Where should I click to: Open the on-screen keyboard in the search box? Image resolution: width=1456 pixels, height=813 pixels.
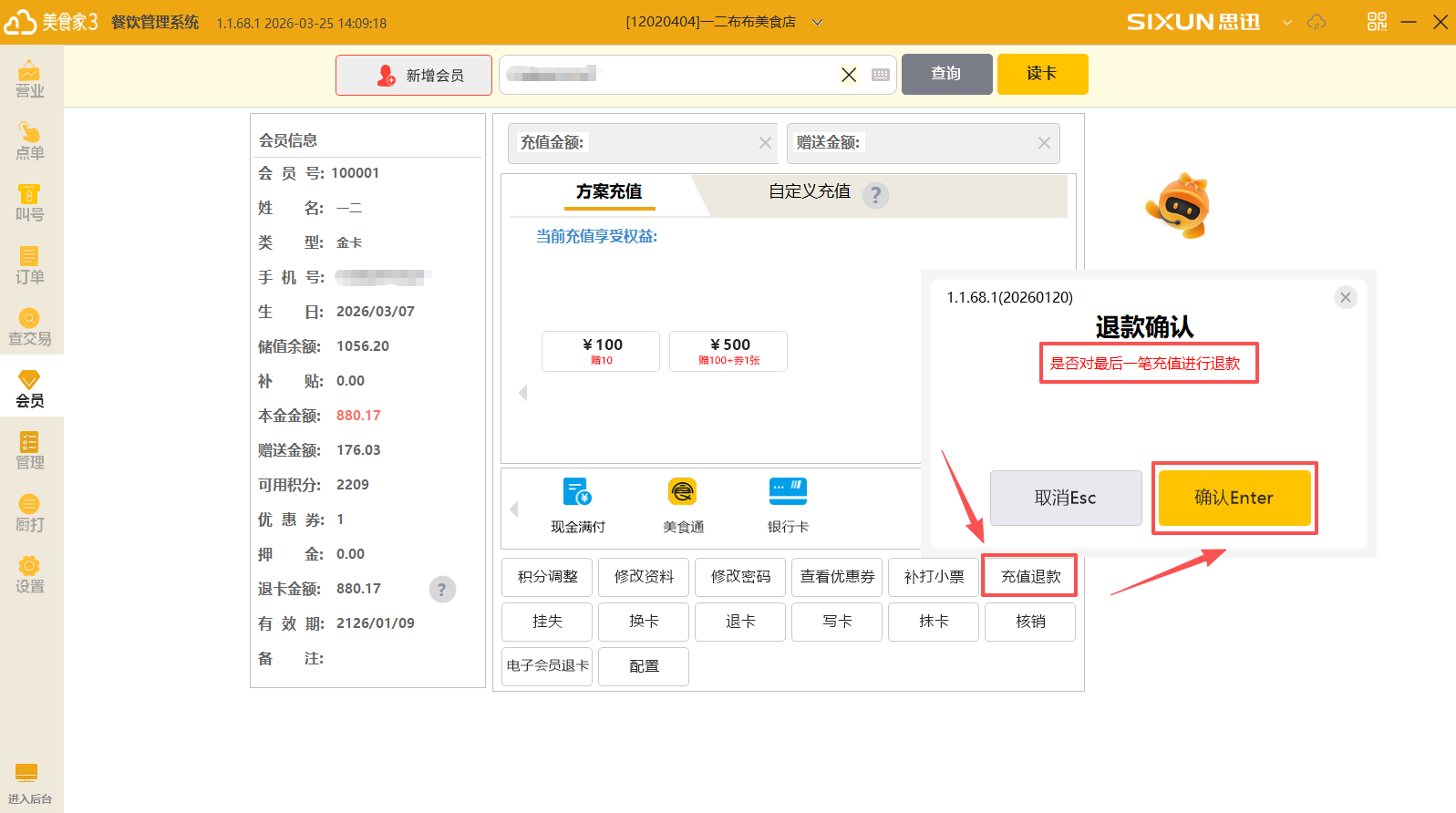[881, 75]
